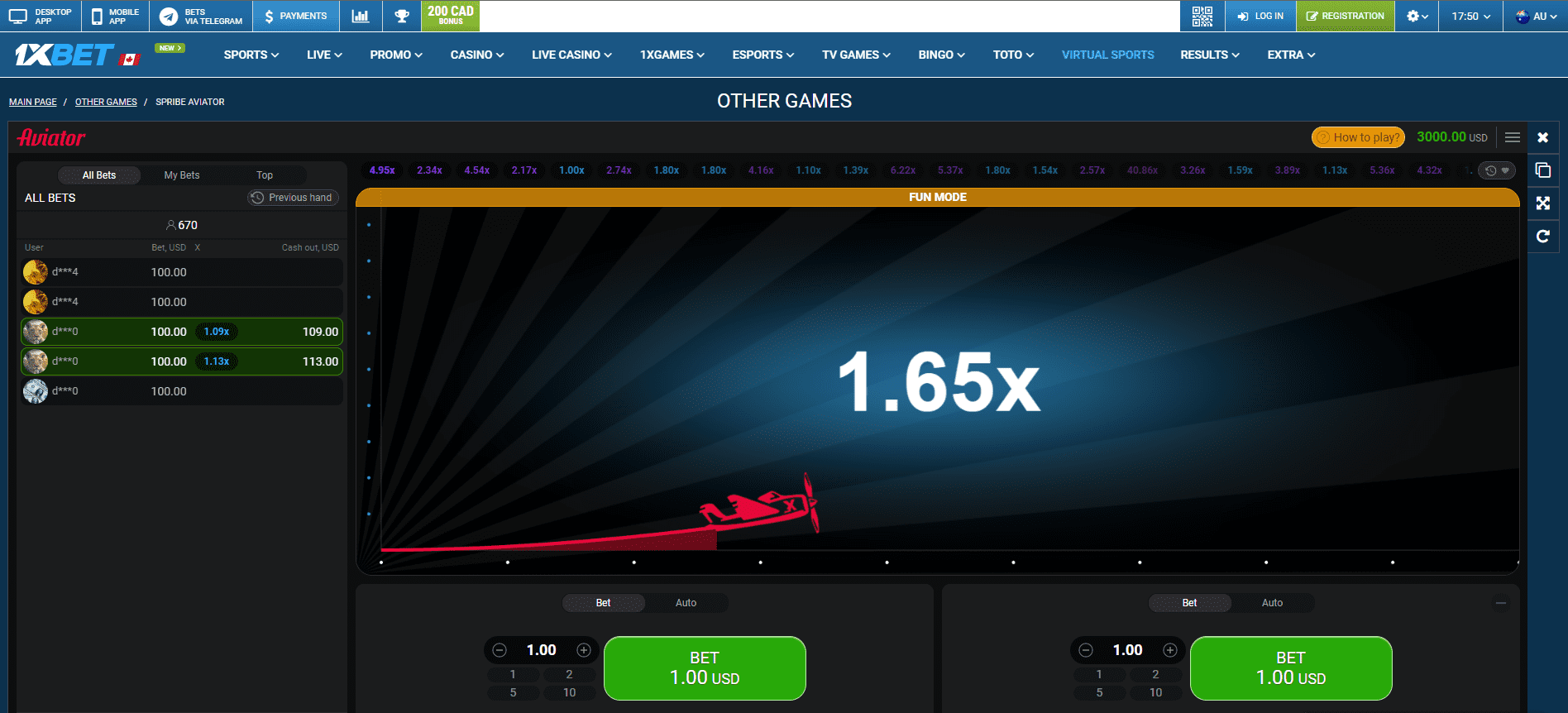Screen dimensions: 1568x713
Task: Click the 200 CAD bonus banner
Action: (451, 16)
